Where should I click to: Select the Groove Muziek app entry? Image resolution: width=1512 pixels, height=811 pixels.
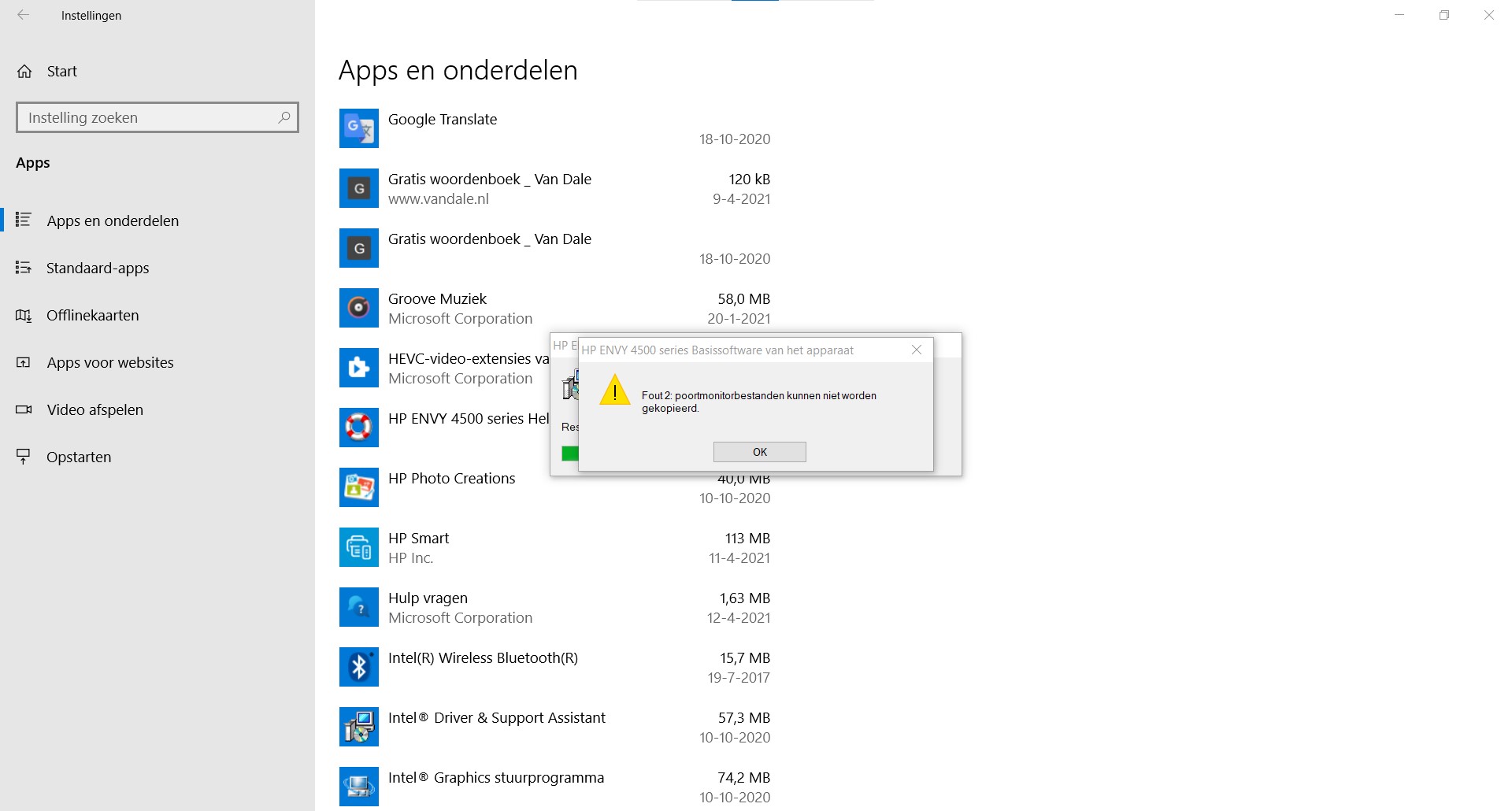(555, 308)
